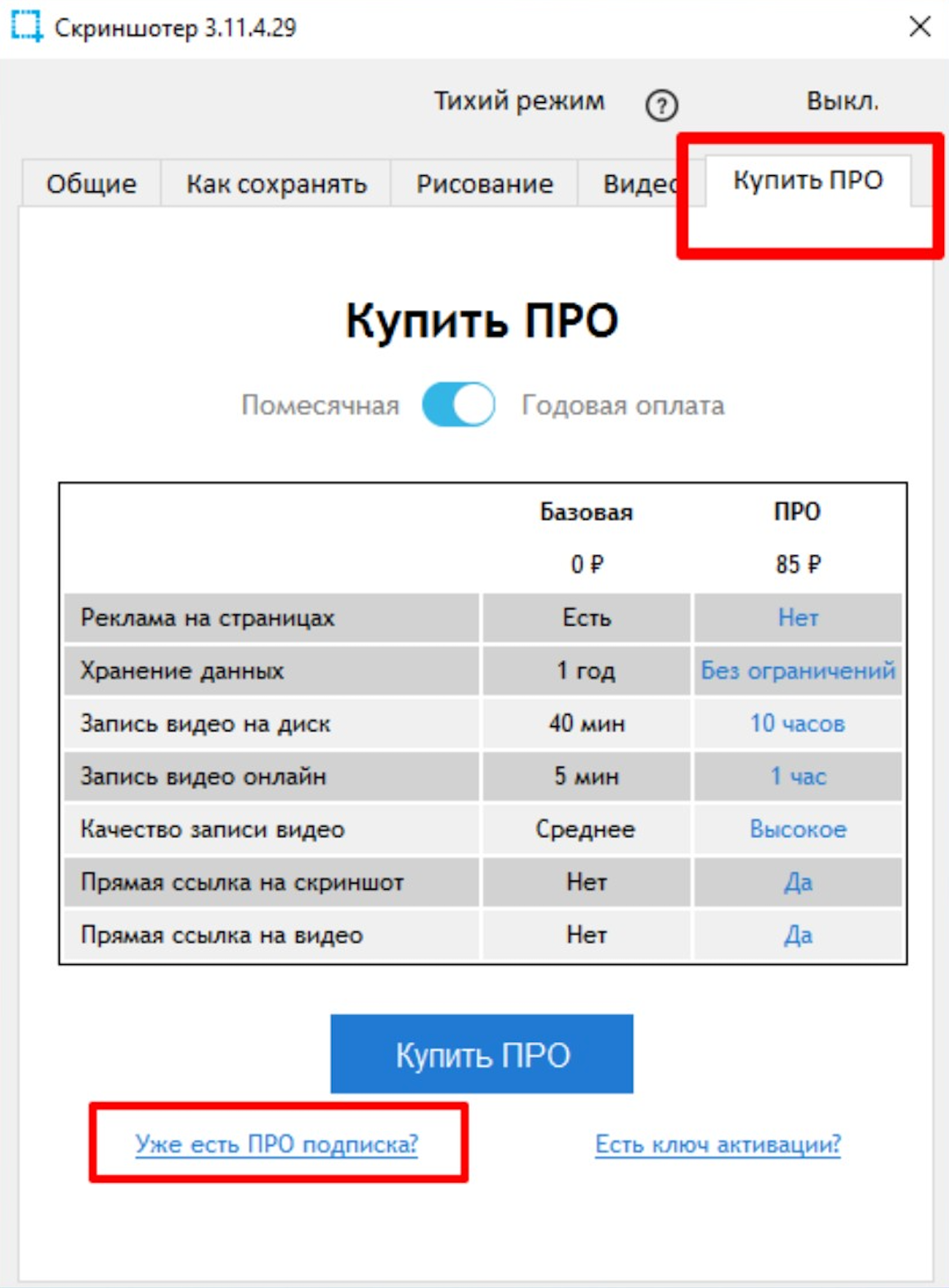Switch to the Как сохранять tab
Viewport: 949px width, 1288px height.
276,183
